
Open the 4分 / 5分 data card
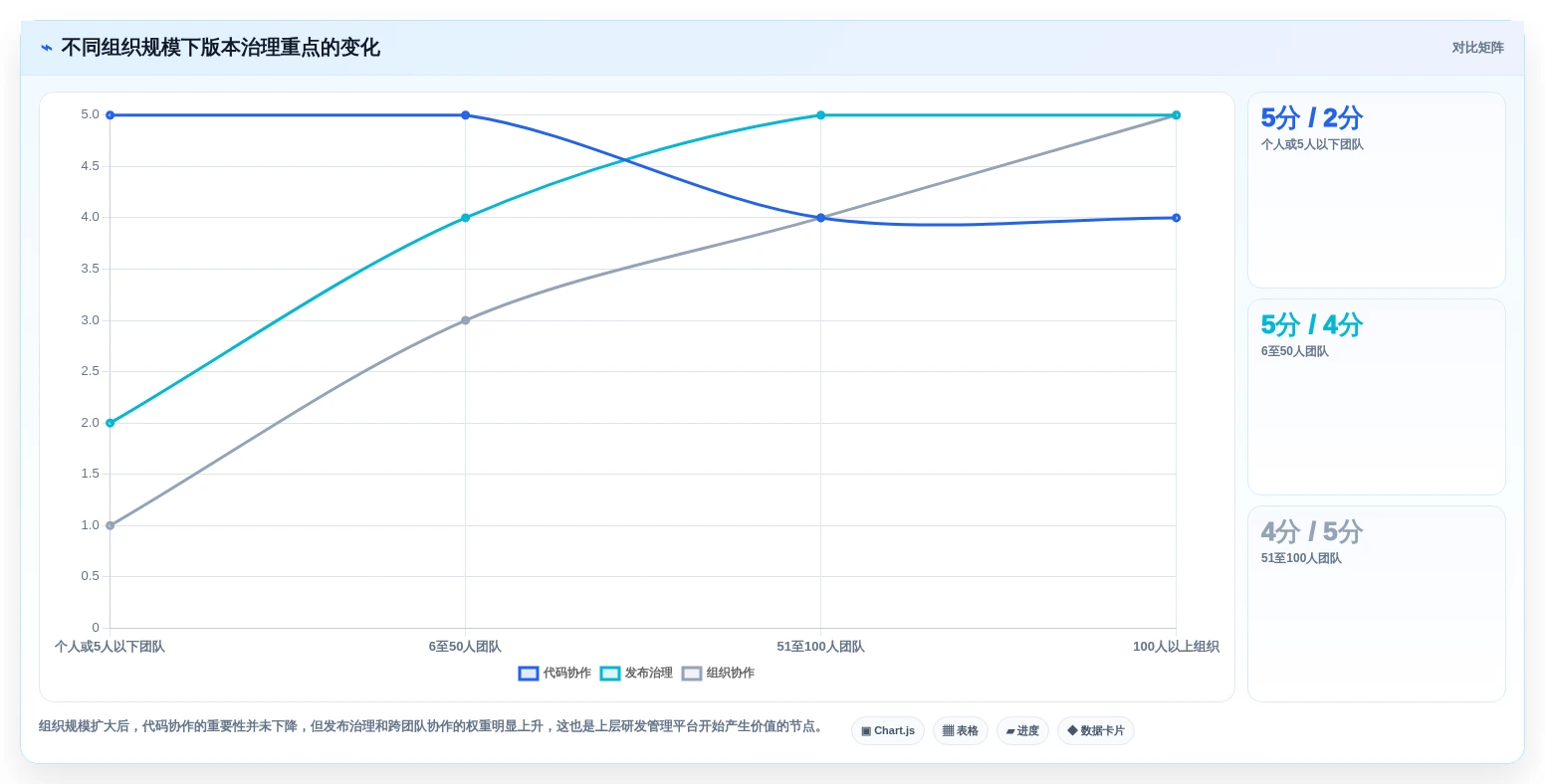click(x=1377, y=604)
